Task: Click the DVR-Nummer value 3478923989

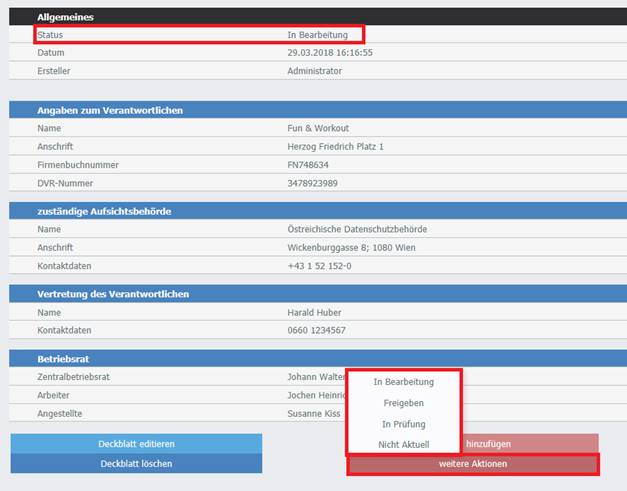Action: click(x=312, y=183)
